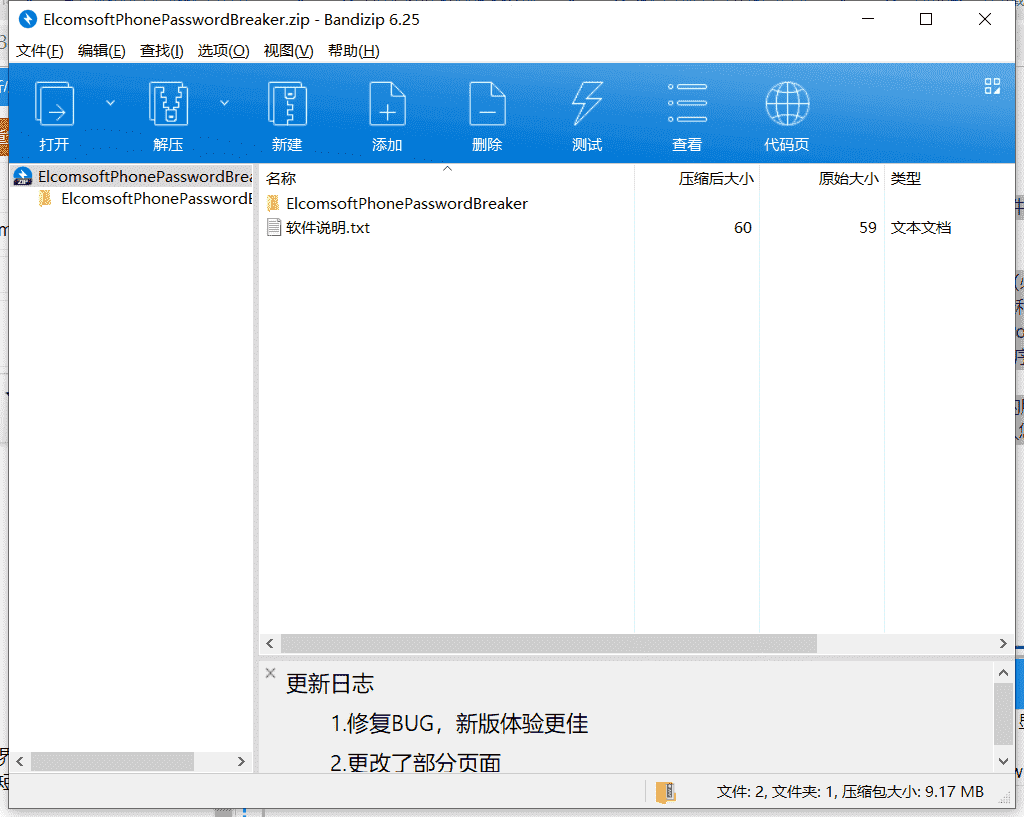Screen dimensions: 1024x817
Task: Click comment line 2.更改了部分页面
Action: point(415,763)
